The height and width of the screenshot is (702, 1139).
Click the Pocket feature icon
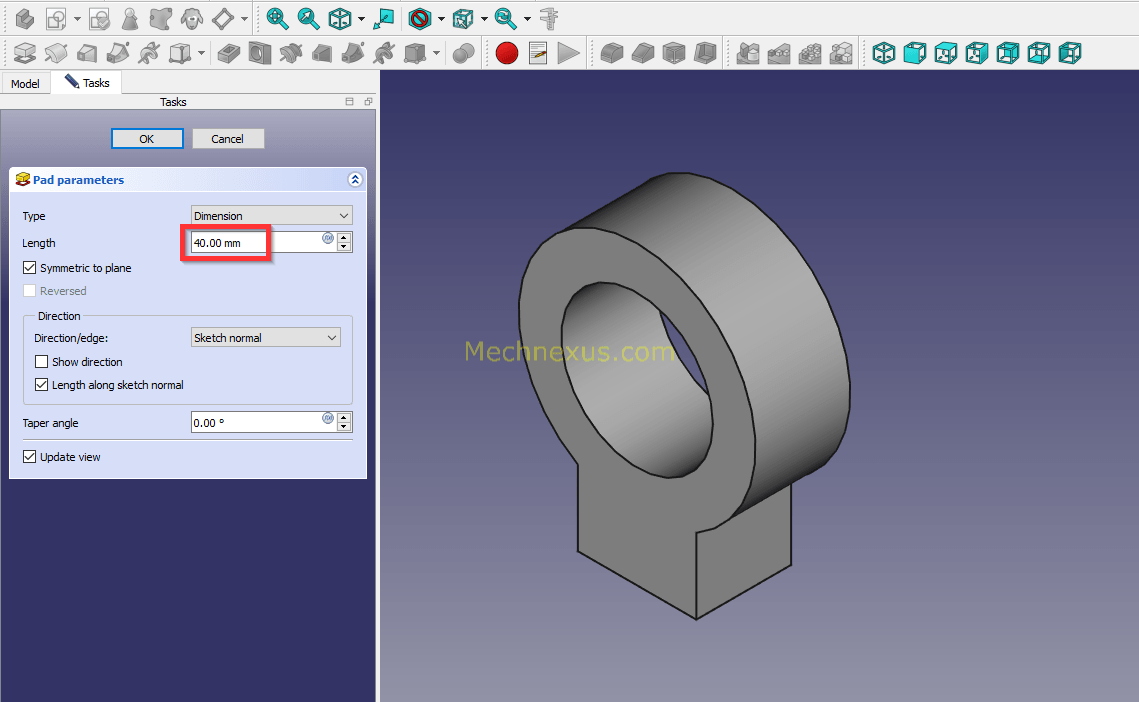click(x=229, y=53)
